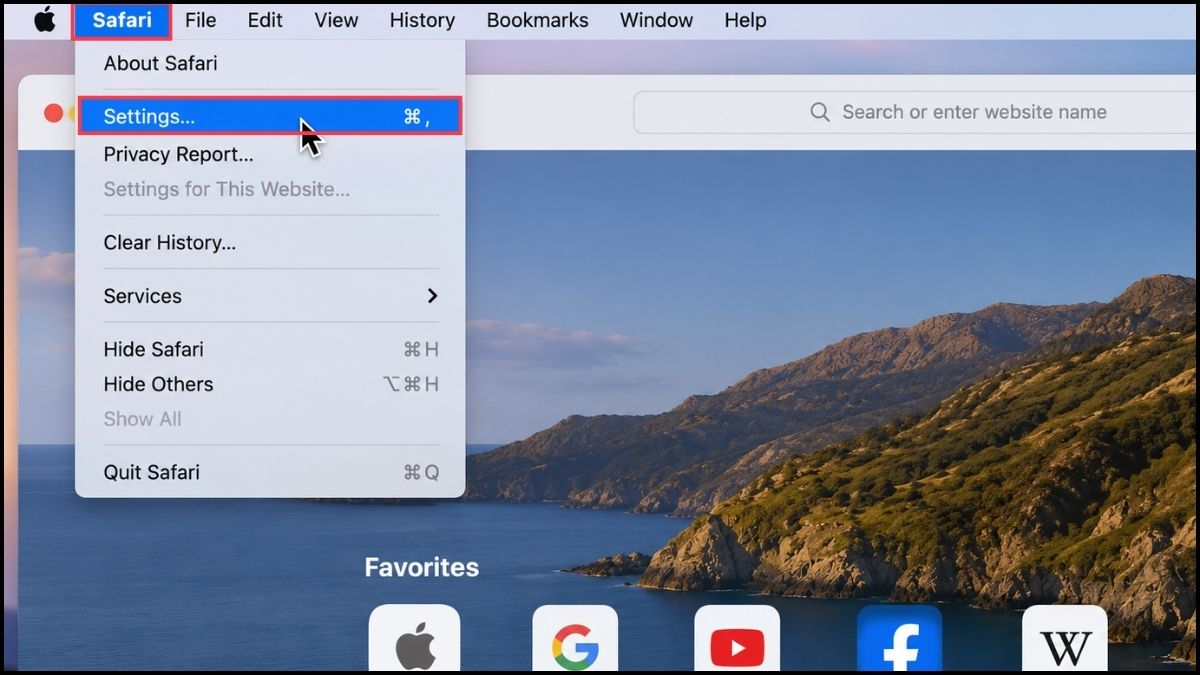Open the Apple menu

[45, 20]
